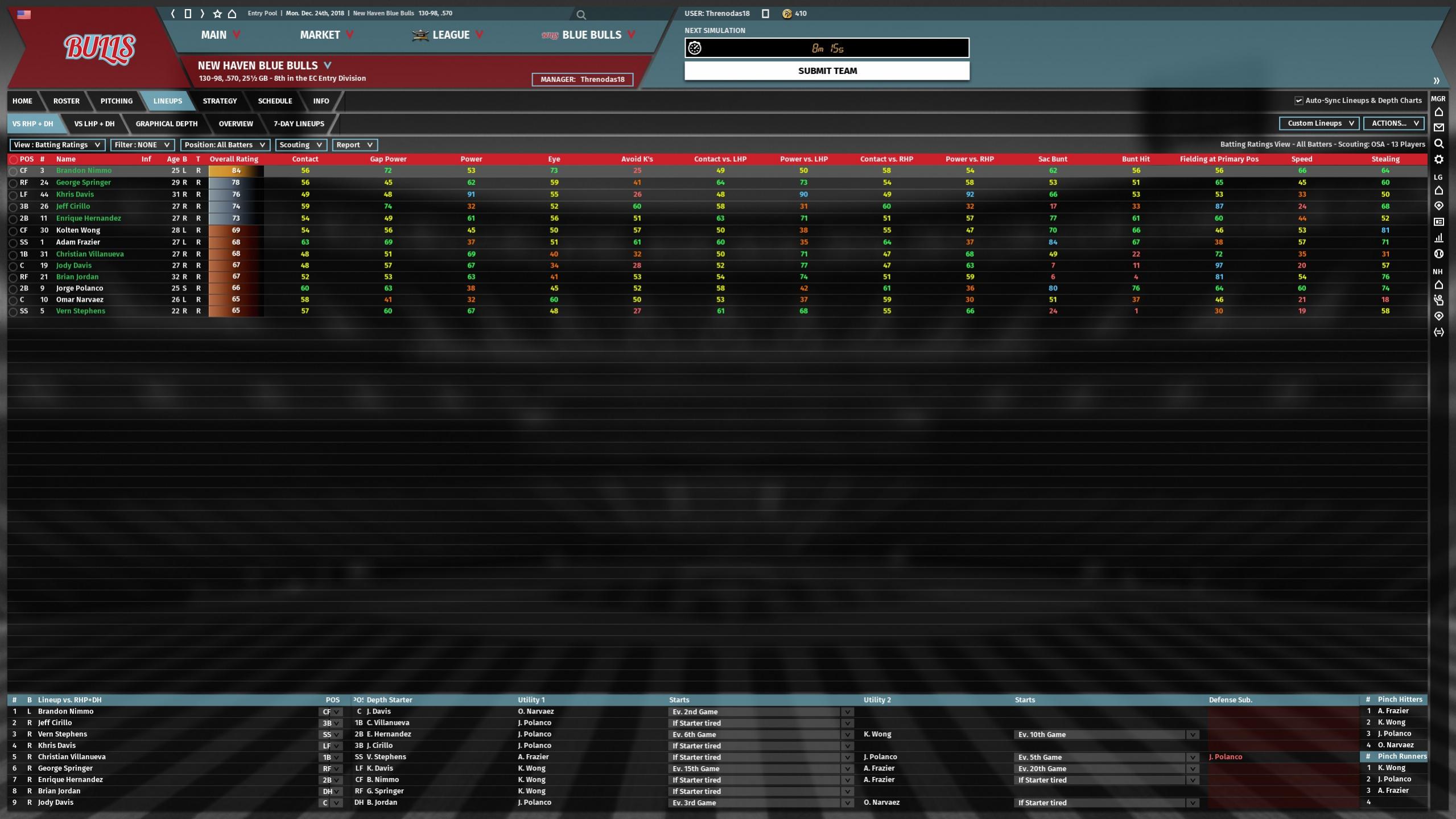Switch to the PITCHING tab

point(116,101)
